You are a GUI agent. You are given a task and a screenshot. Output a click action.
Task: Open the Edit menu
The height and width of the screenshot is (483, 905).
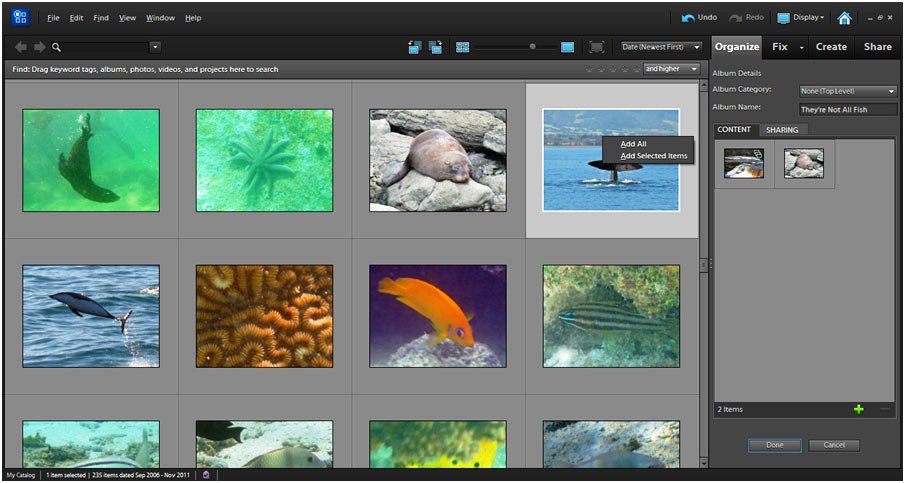[76, 18]
